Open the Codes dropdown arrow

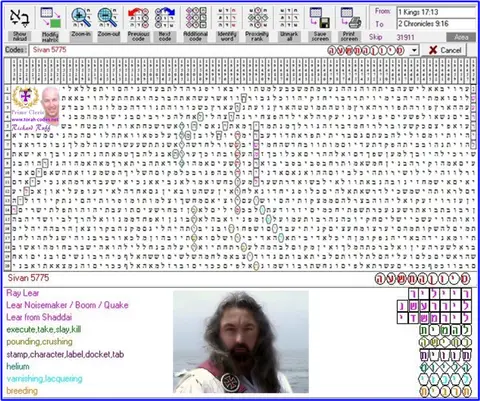click(414, 50)
